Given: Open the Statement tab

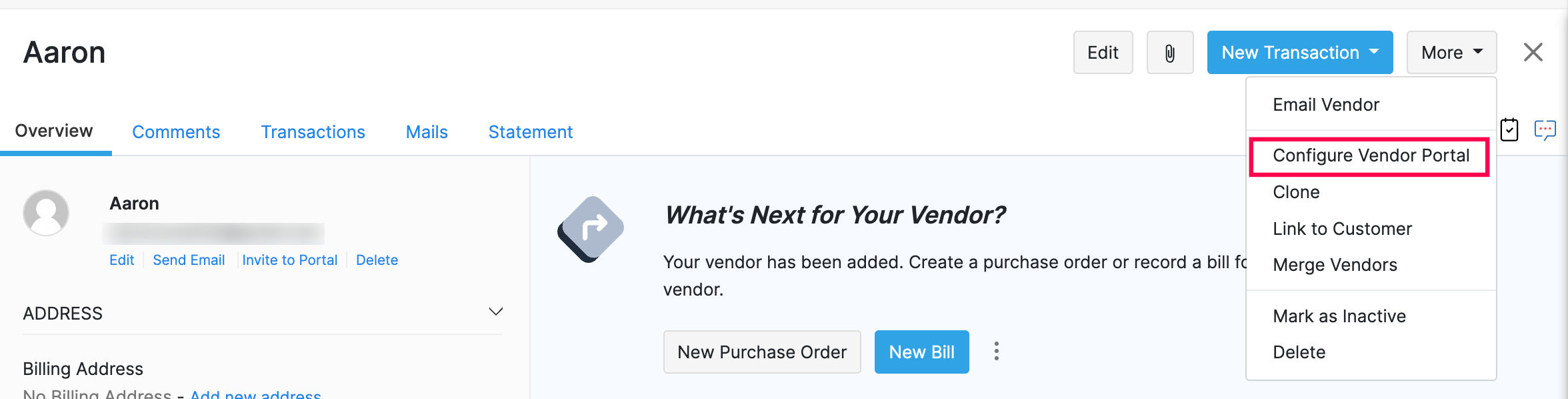Looking at the screenshot, I should tap(530, 131).
